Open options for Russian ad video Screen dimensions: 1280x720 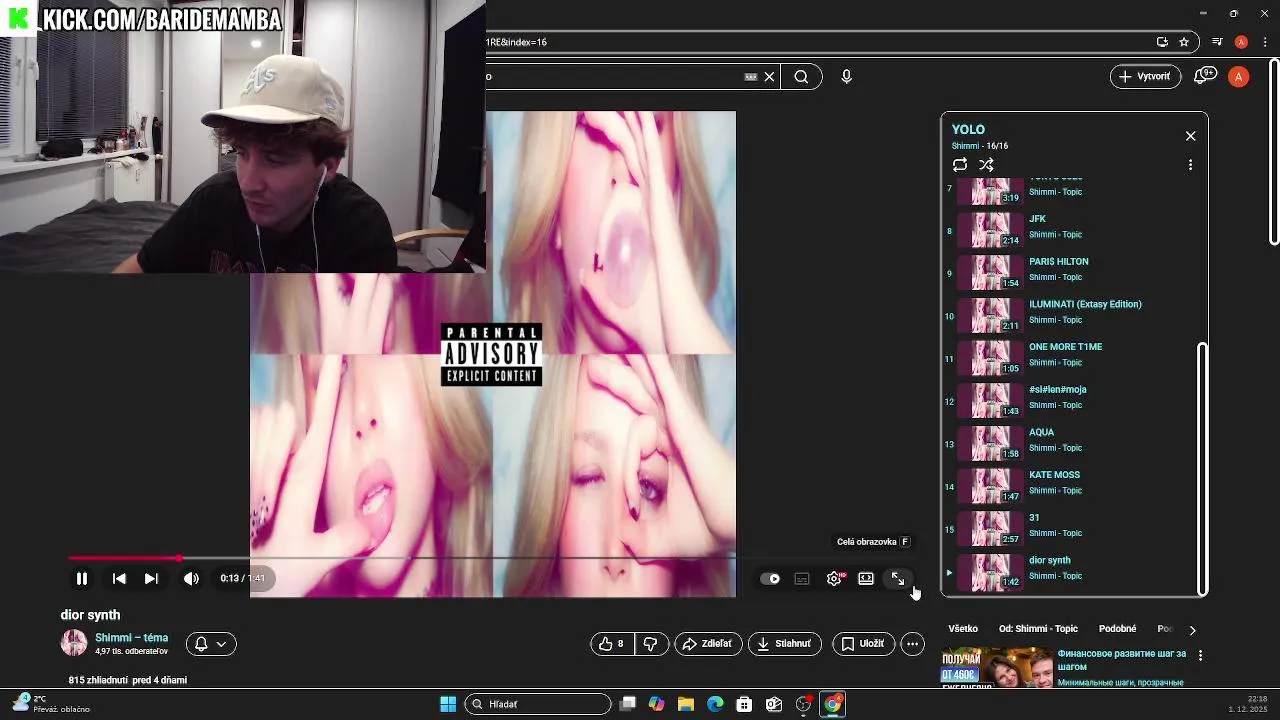(x=1200, y=656)
